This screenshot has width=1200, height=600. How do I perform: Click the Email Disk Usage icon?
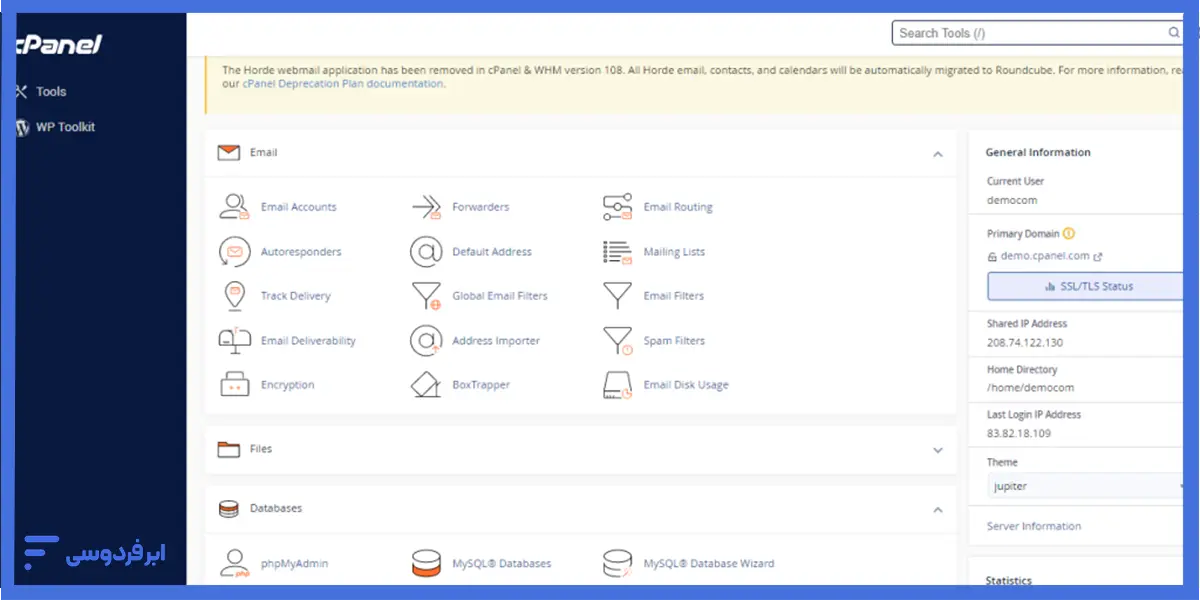pos(618,385)
